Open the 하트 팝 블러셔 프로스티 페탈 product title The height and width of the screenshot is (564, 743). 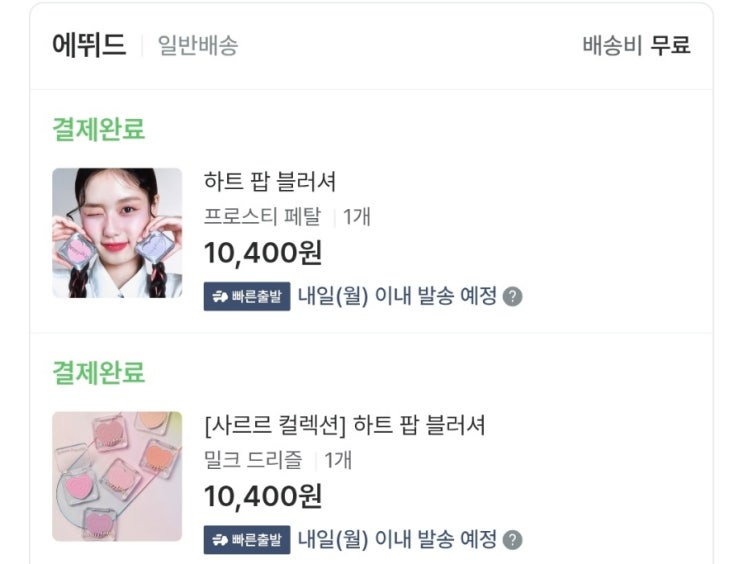(270, 182)
